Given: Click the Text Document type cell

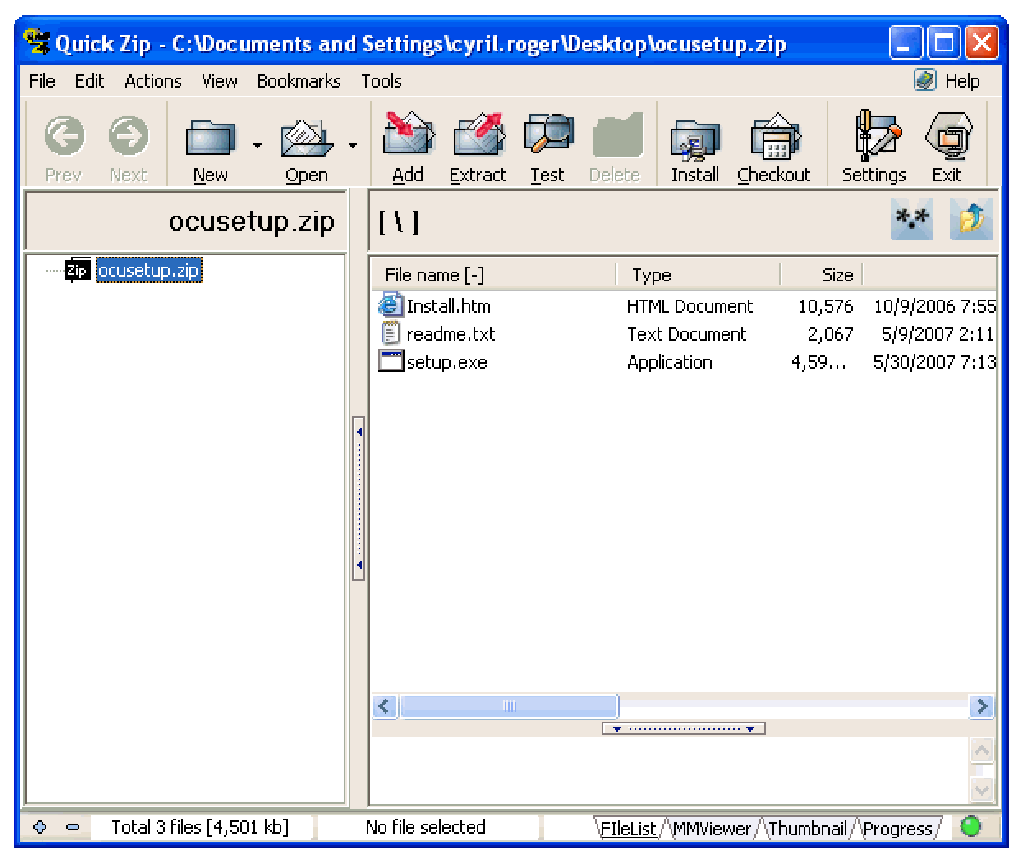Looking at the screenshot, I should coord(686,334).
